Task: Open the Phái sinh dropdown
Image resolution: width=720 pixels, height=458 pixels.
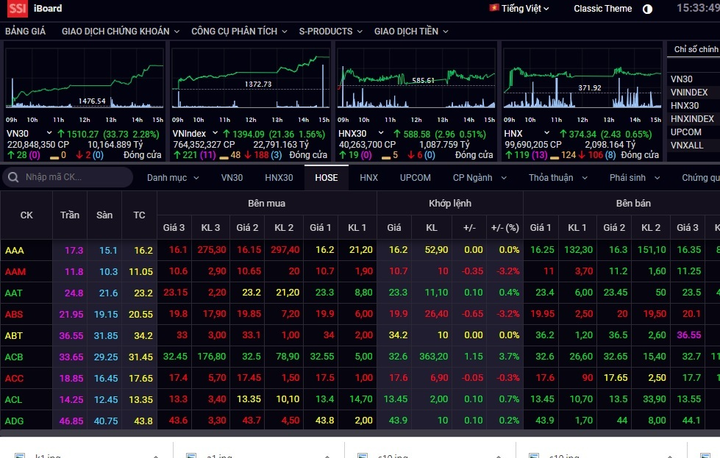Action: point(634,178)
